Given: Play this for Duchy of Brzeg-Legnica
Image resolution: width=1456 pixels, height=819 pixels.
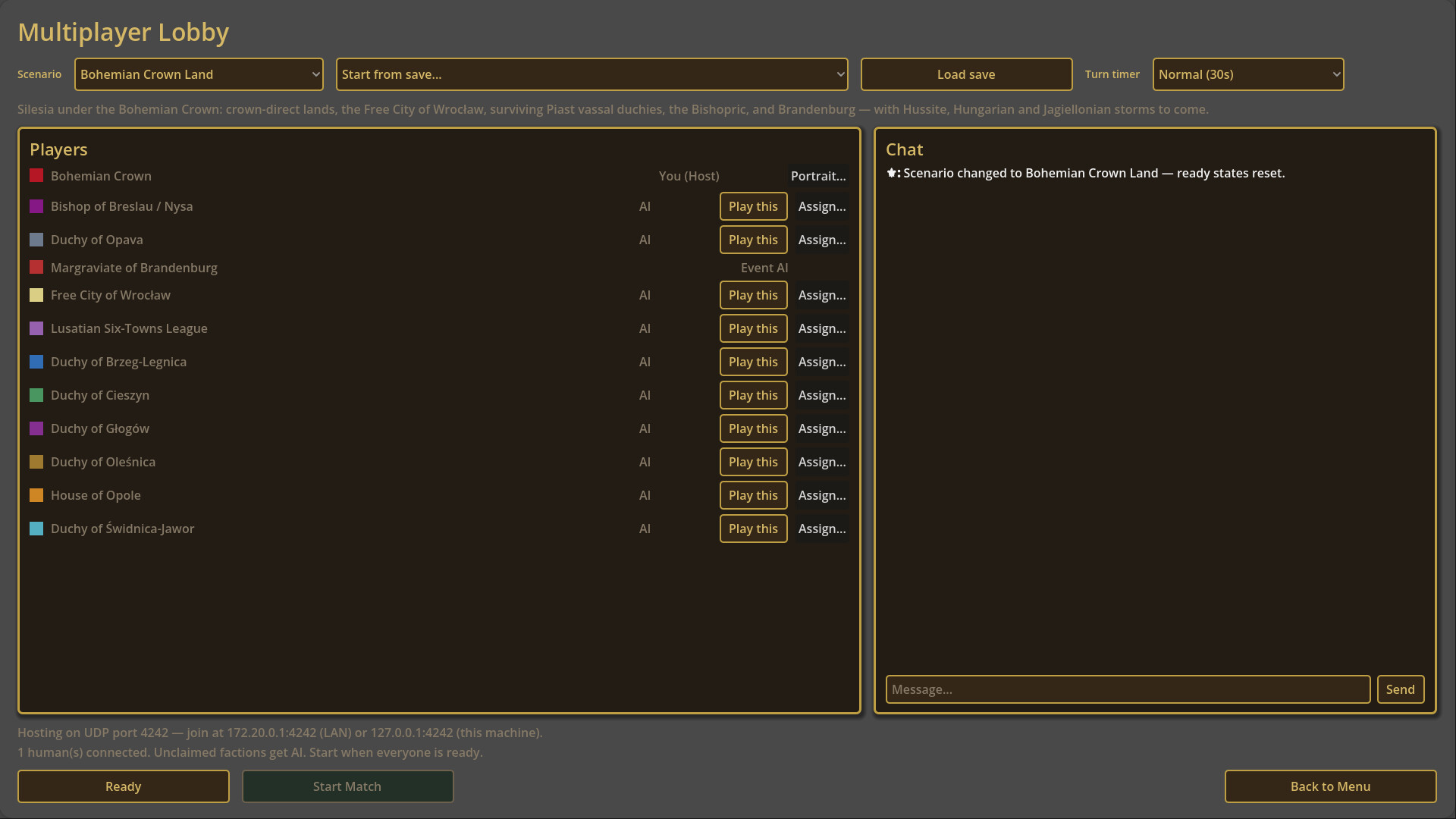Looking at the screenshot, I should (753, 362).
